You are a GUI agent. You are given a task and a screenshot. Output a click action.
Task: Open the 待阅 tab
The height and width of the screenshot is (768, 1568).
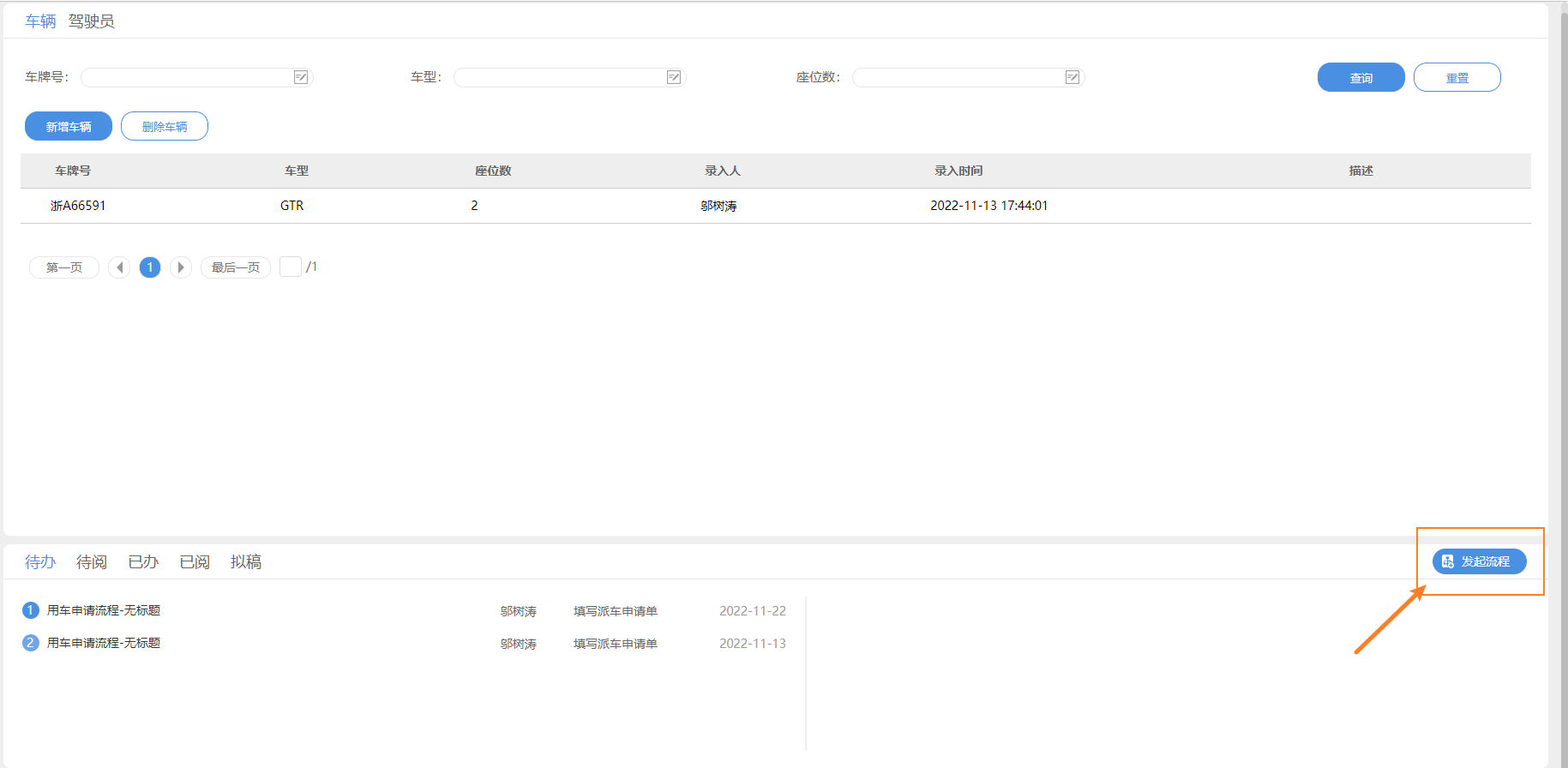pyautogui.click(x=91, y=561)
